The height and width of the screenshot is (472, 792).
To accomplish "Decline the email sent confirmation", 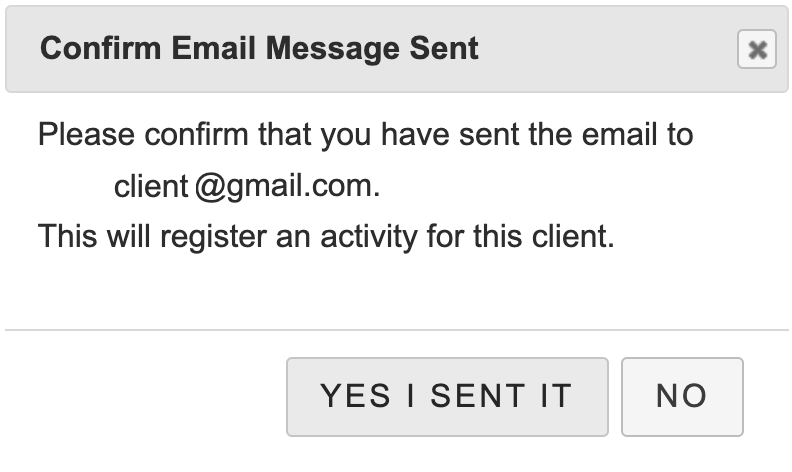I will tap(681, 396).
